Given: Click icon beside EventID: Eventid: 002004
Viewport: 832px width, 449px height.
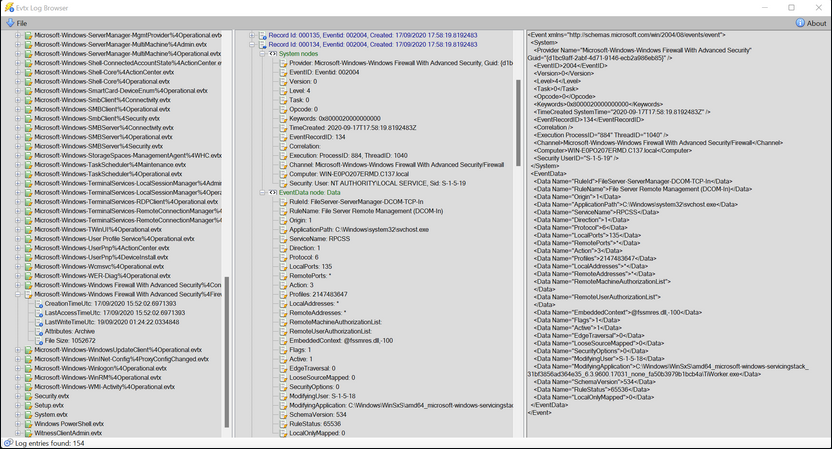Looking at the screenshot, I should click(x=283, y=72).
